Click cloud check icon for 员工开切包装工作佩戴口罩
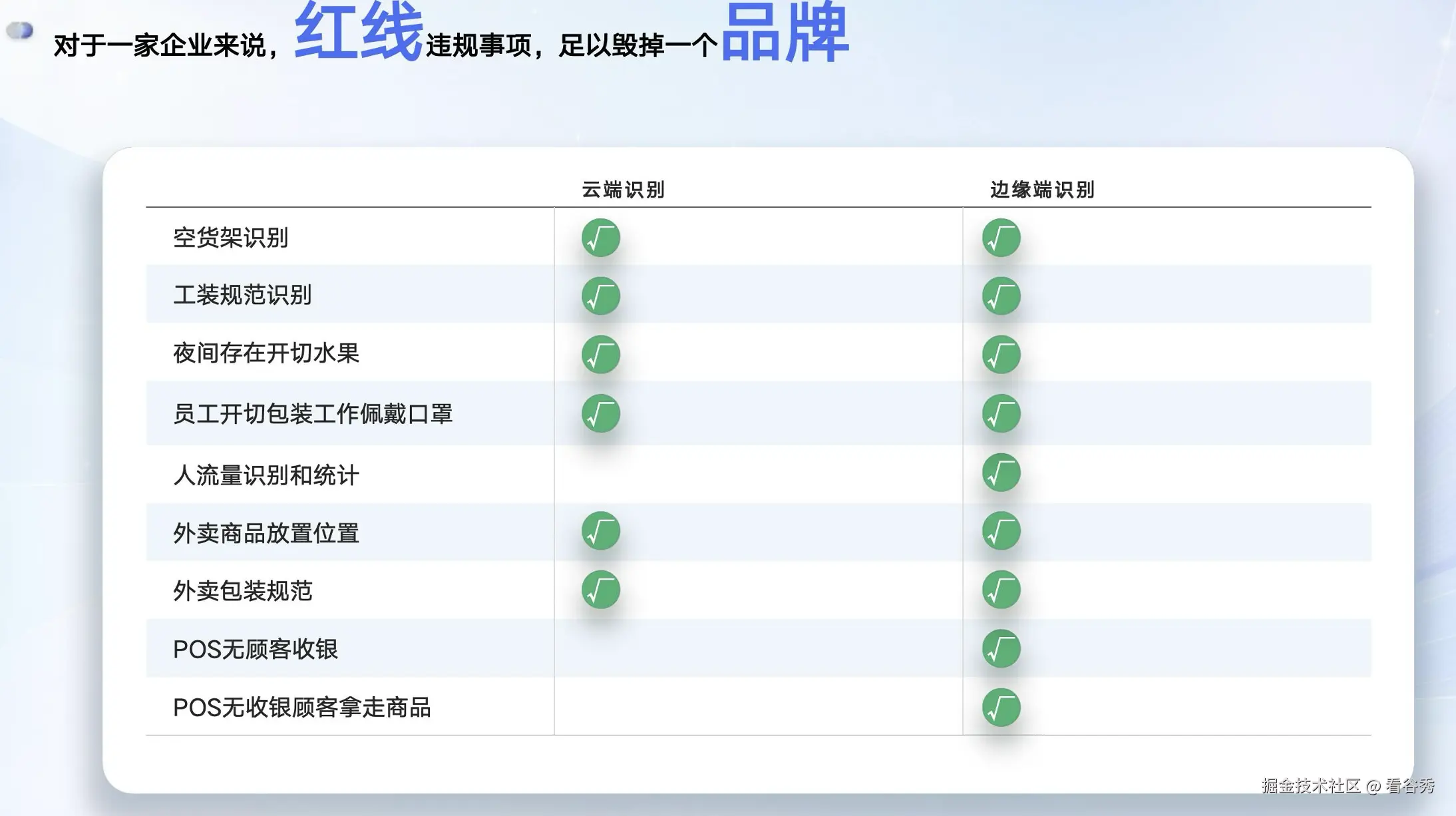 click(601, 413)
